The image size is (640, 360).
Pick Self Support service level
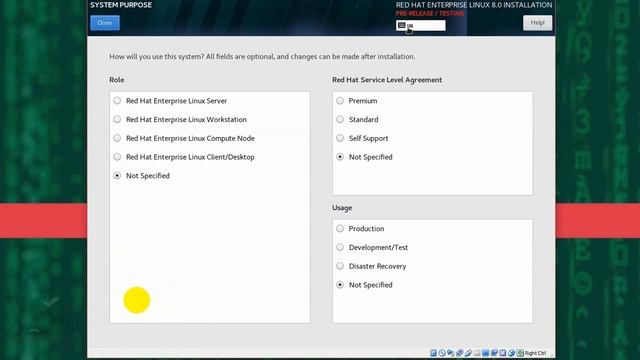pyautogui.click(x=362, y=138)
